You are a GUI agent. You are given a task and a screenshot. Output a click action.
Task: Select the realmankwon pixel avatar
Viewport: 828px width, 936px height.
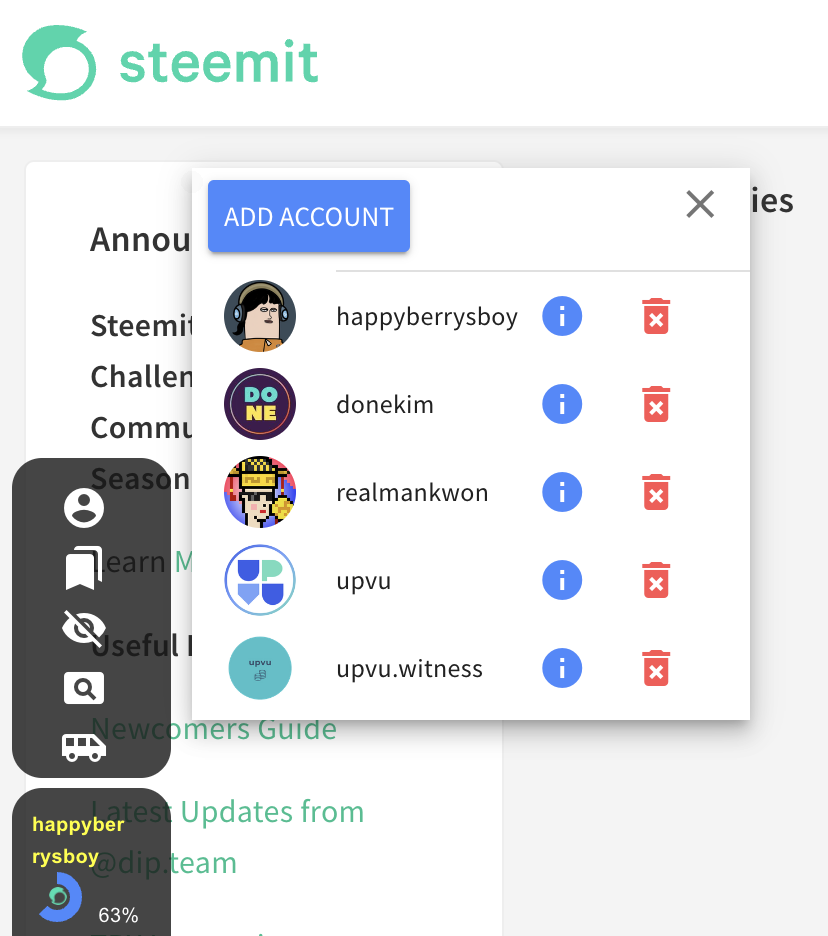260,492
